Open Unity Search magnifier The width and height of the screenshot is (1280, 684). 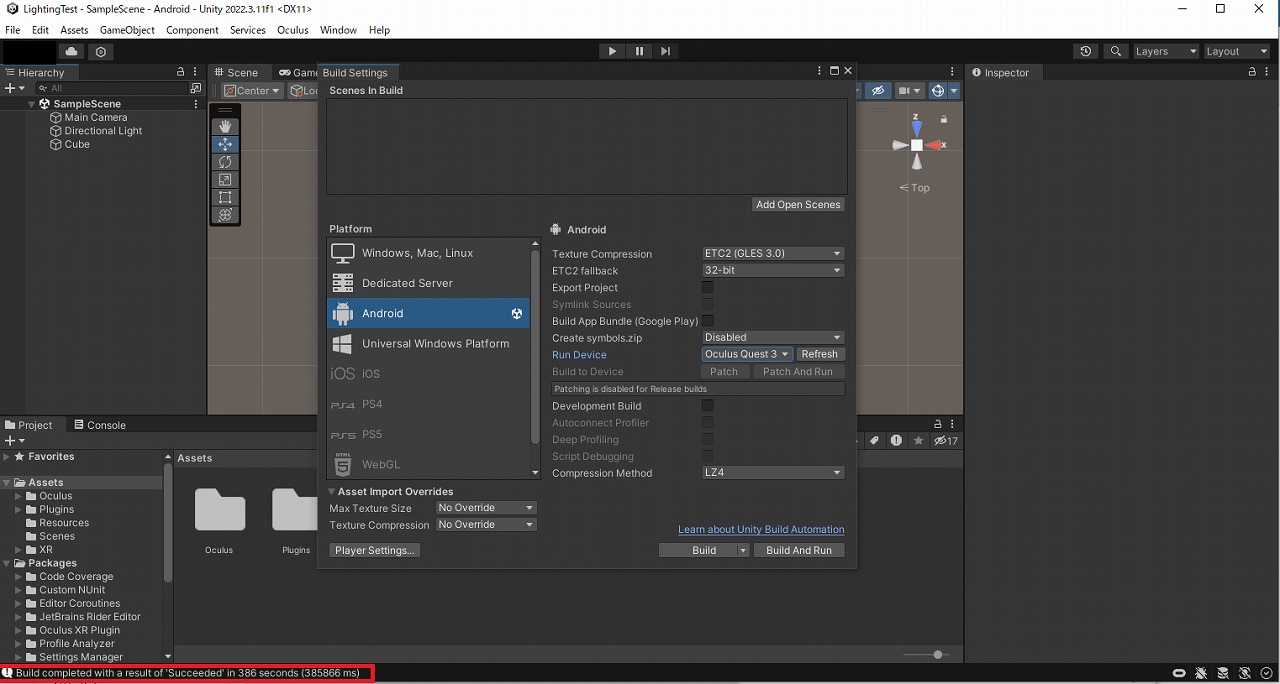pos(1116,51)
